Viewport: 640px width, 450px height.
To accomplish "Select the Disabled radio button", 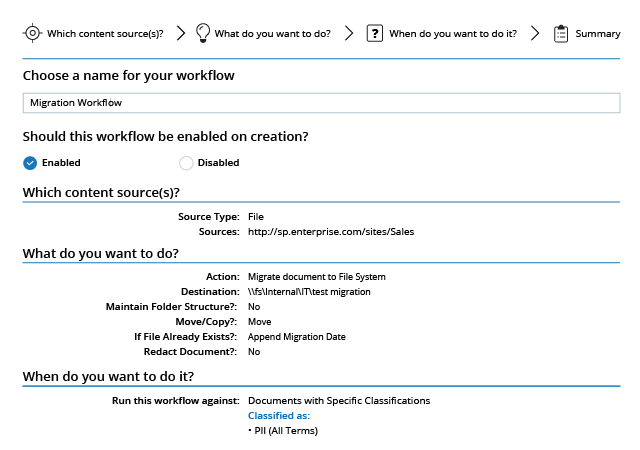I will coord(186,163).
